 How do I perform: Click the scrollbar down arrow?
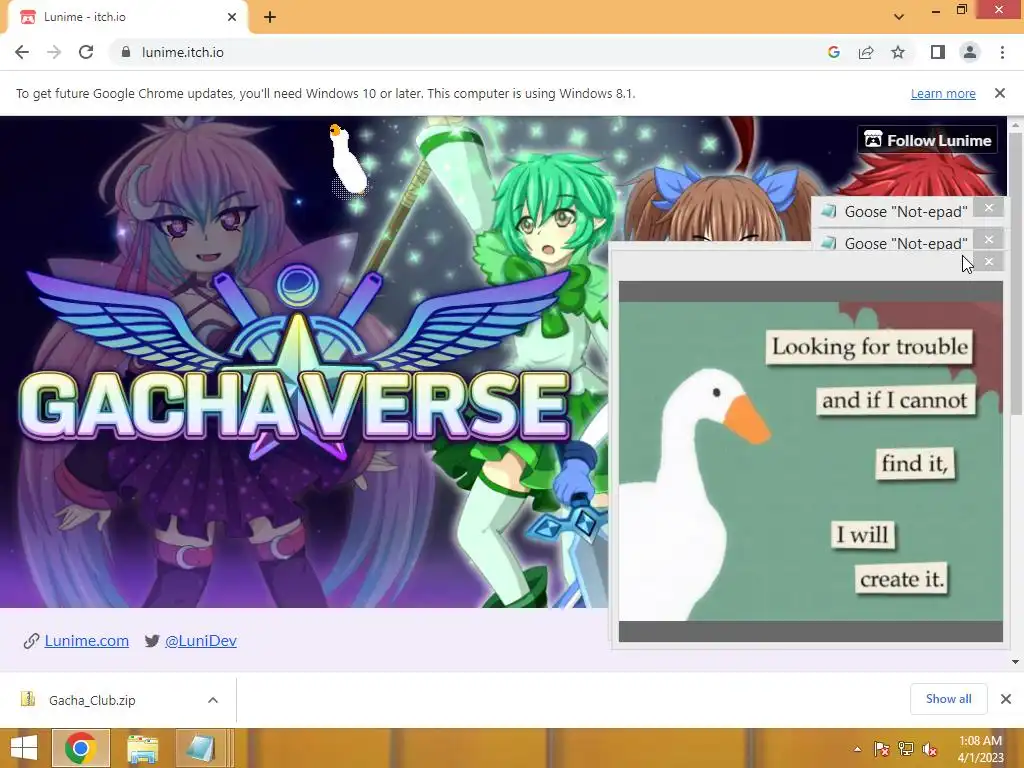tap(1016, 662)
